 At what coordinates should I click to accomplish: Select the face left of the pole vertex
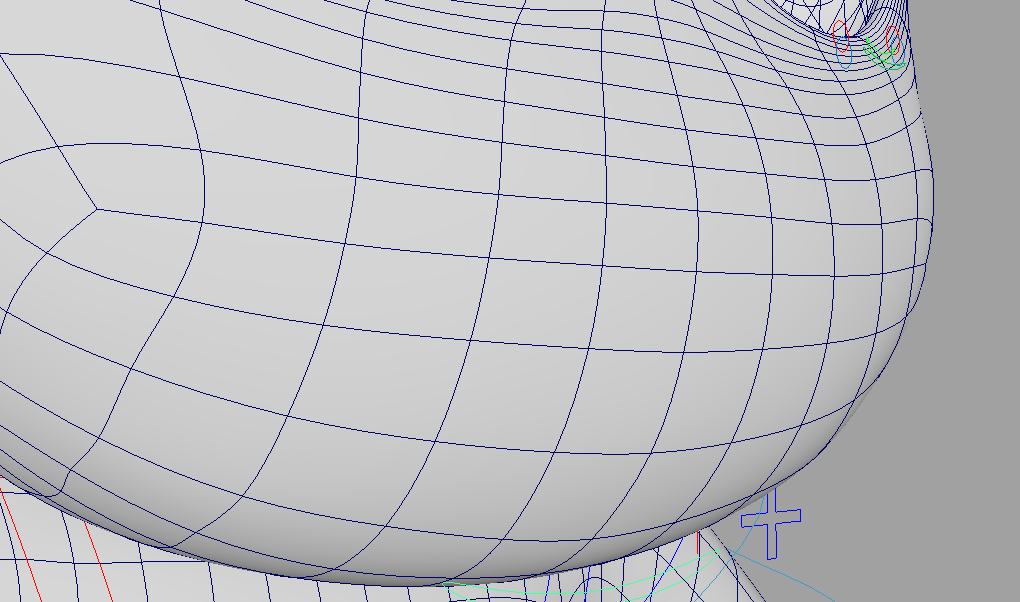coord(40,200)
